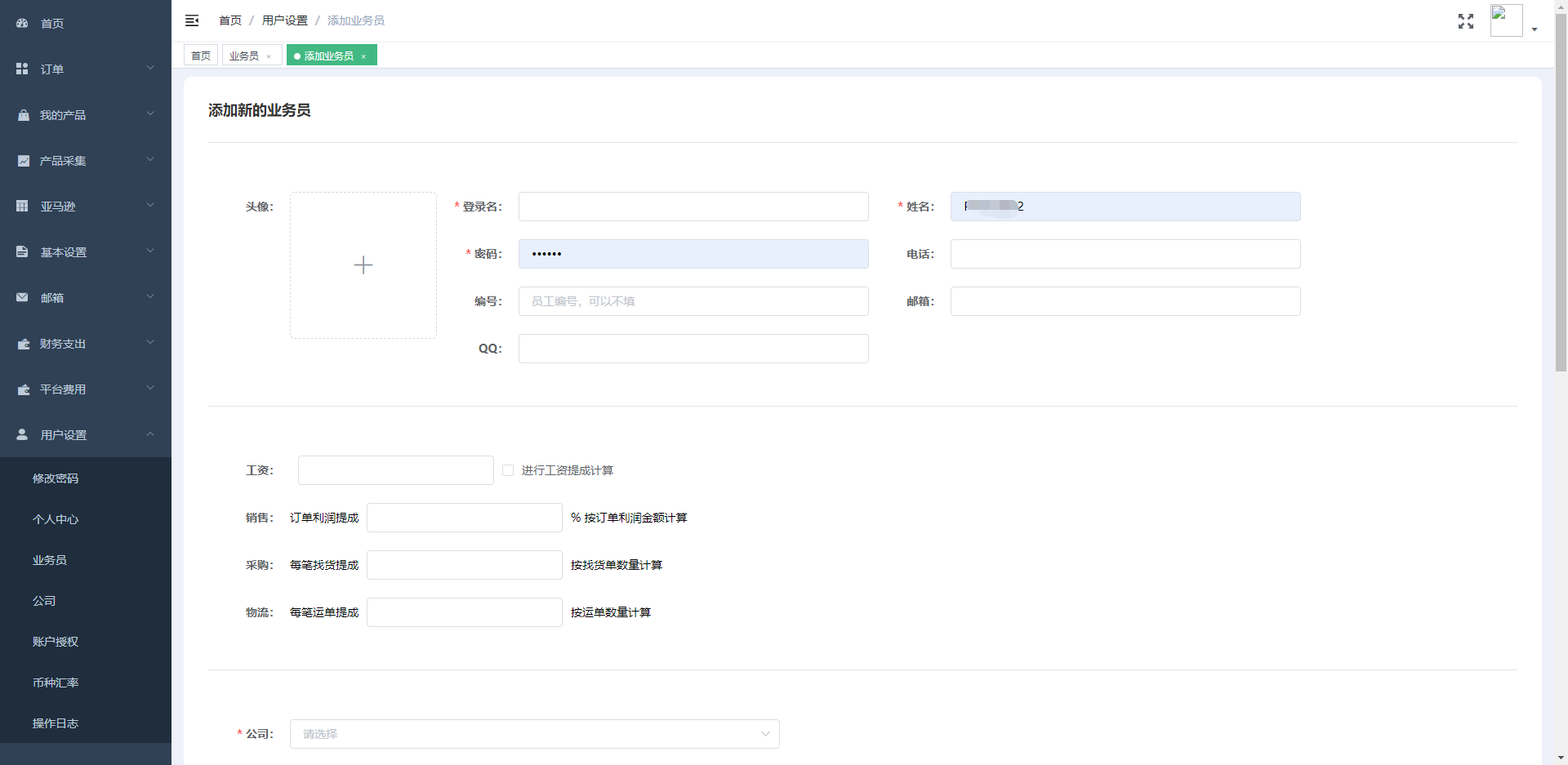Open the 公司 select dropdown
This screenshot has width=1568, height=765.
tap(534, 734)
